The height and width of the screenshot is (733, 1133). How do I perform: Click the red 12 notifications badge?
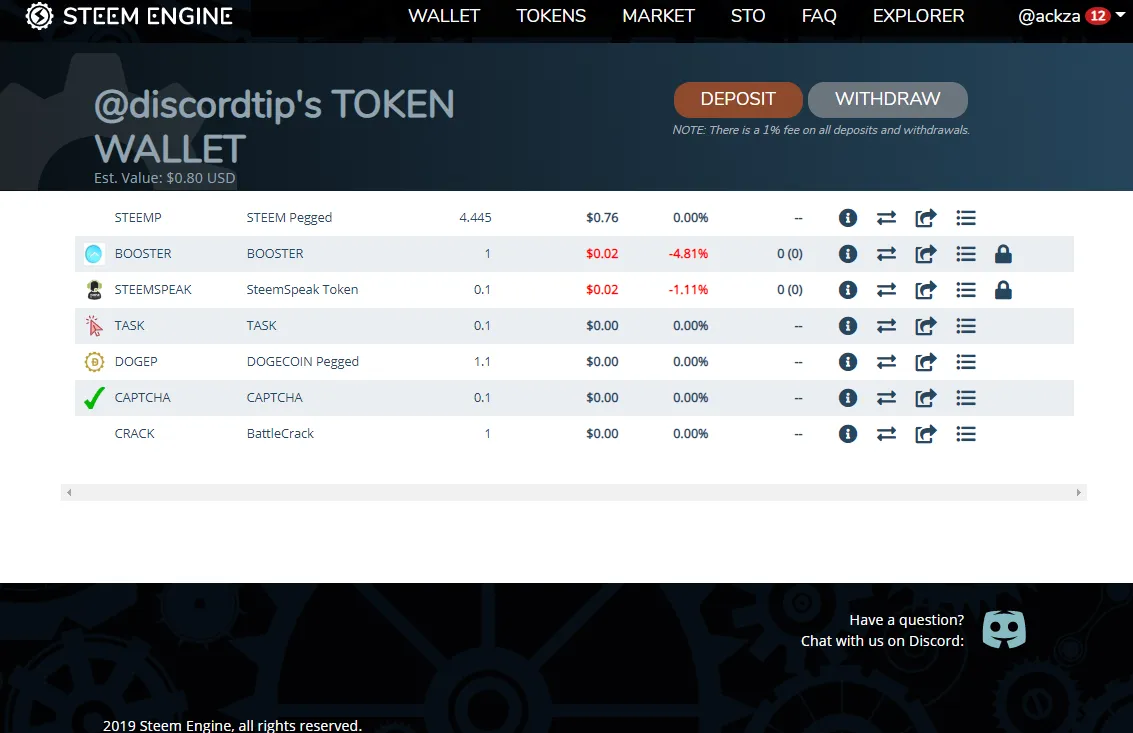(x=1098, y=16)
